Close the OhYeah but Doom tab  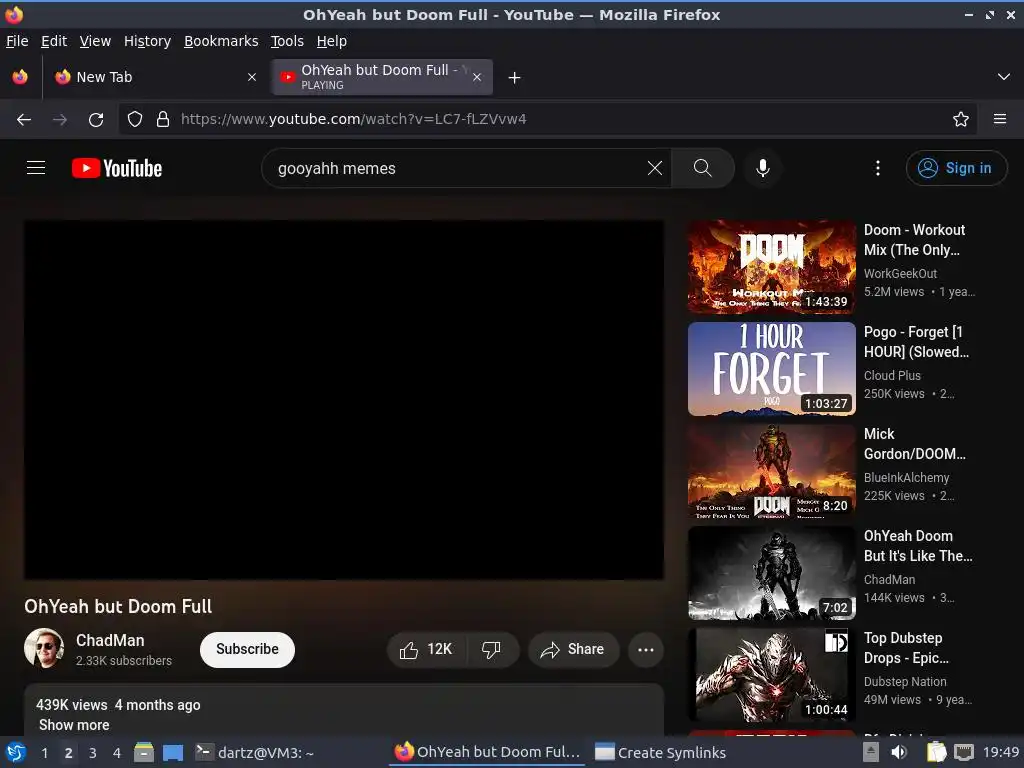click(477, 77)
